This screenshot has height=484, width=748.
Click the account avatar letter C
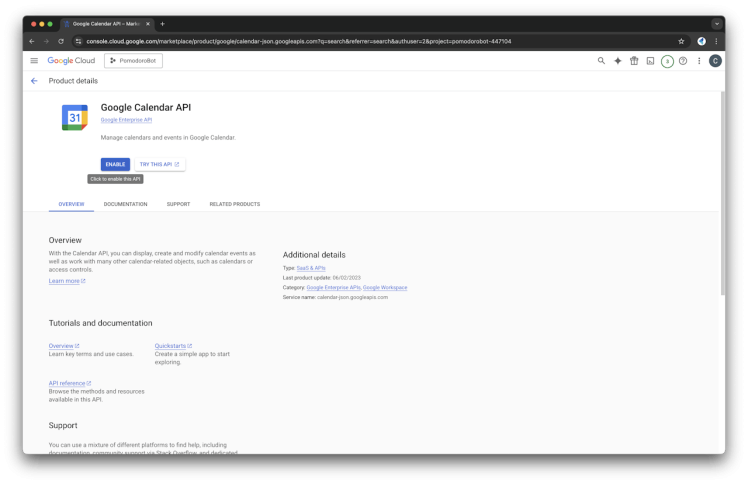[715, 61]
